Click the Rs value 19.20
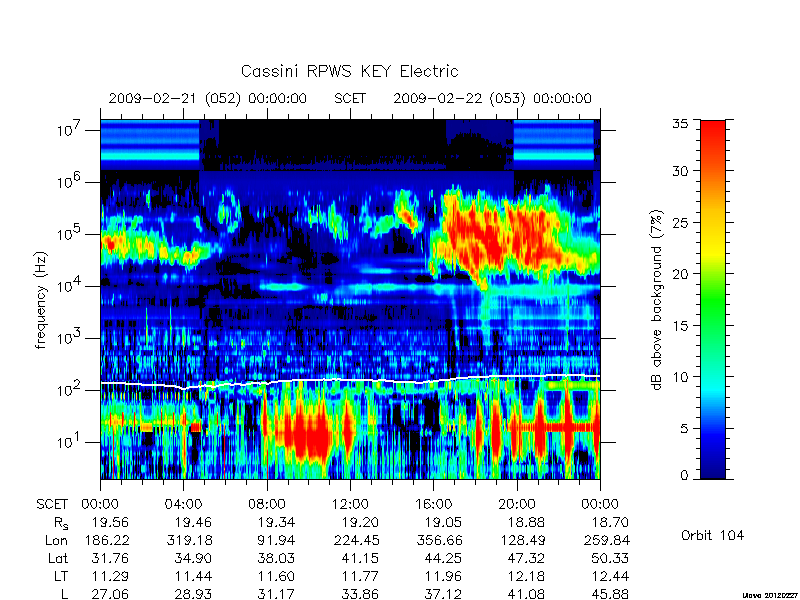800x600 pixels. pyautogui.click(x=360, y=522)
